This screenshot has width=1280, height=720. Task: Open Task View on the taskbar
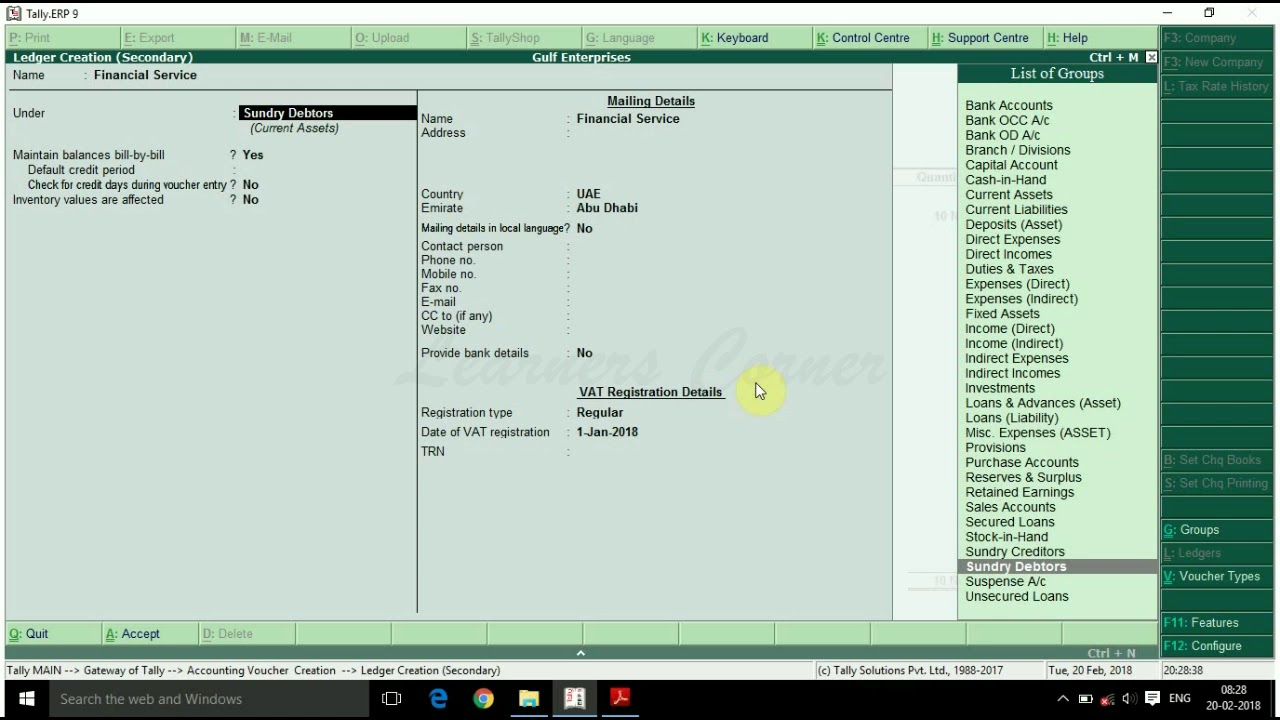click(391, 699)
